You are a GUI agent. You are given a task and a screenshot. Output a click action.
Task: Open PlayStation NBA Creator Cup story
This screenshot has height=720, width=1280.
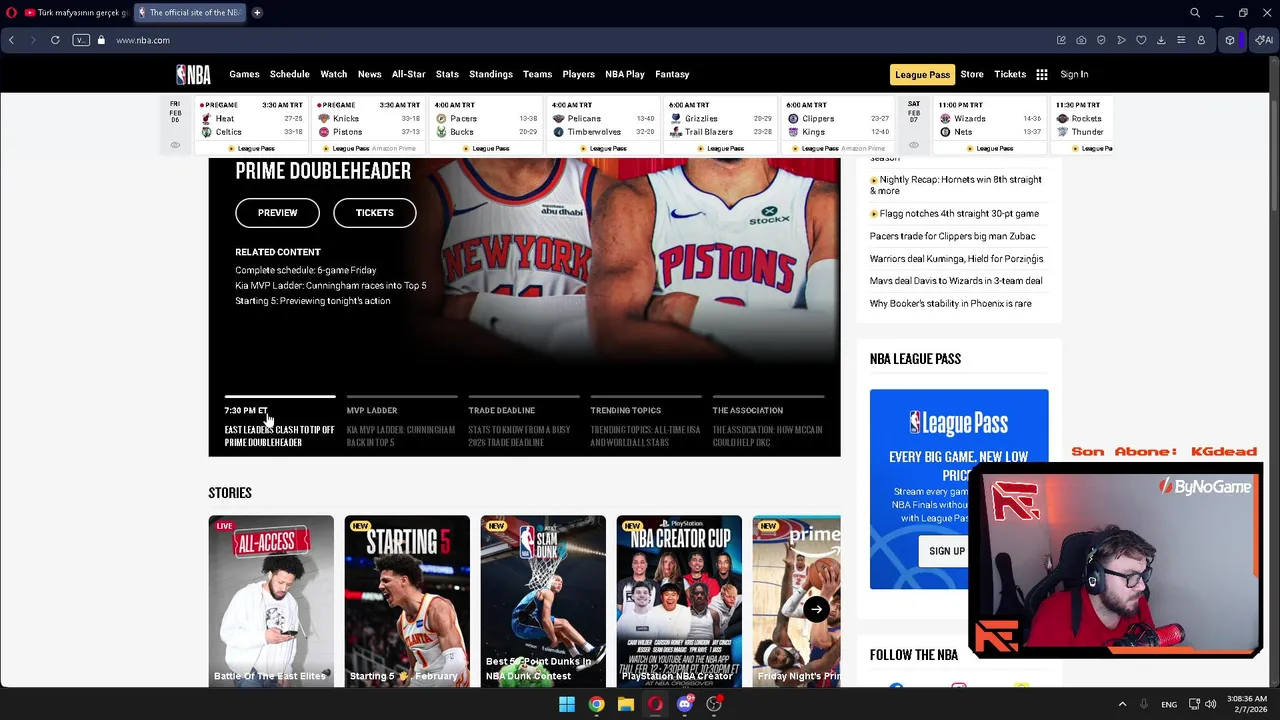(679, 601)
